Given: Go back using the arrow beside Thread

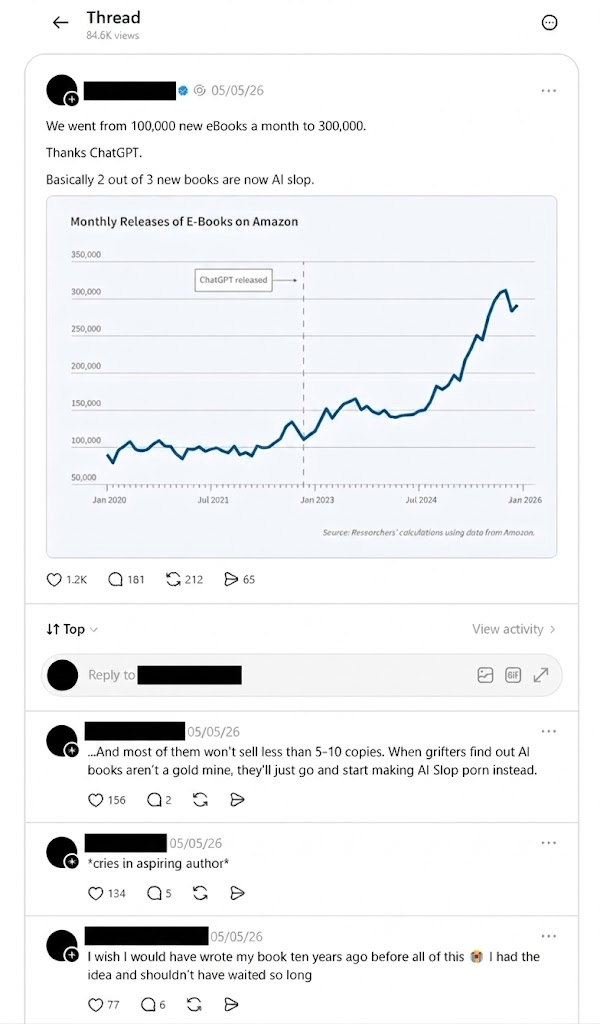Looking at the screenshot, I should (60, 23).
